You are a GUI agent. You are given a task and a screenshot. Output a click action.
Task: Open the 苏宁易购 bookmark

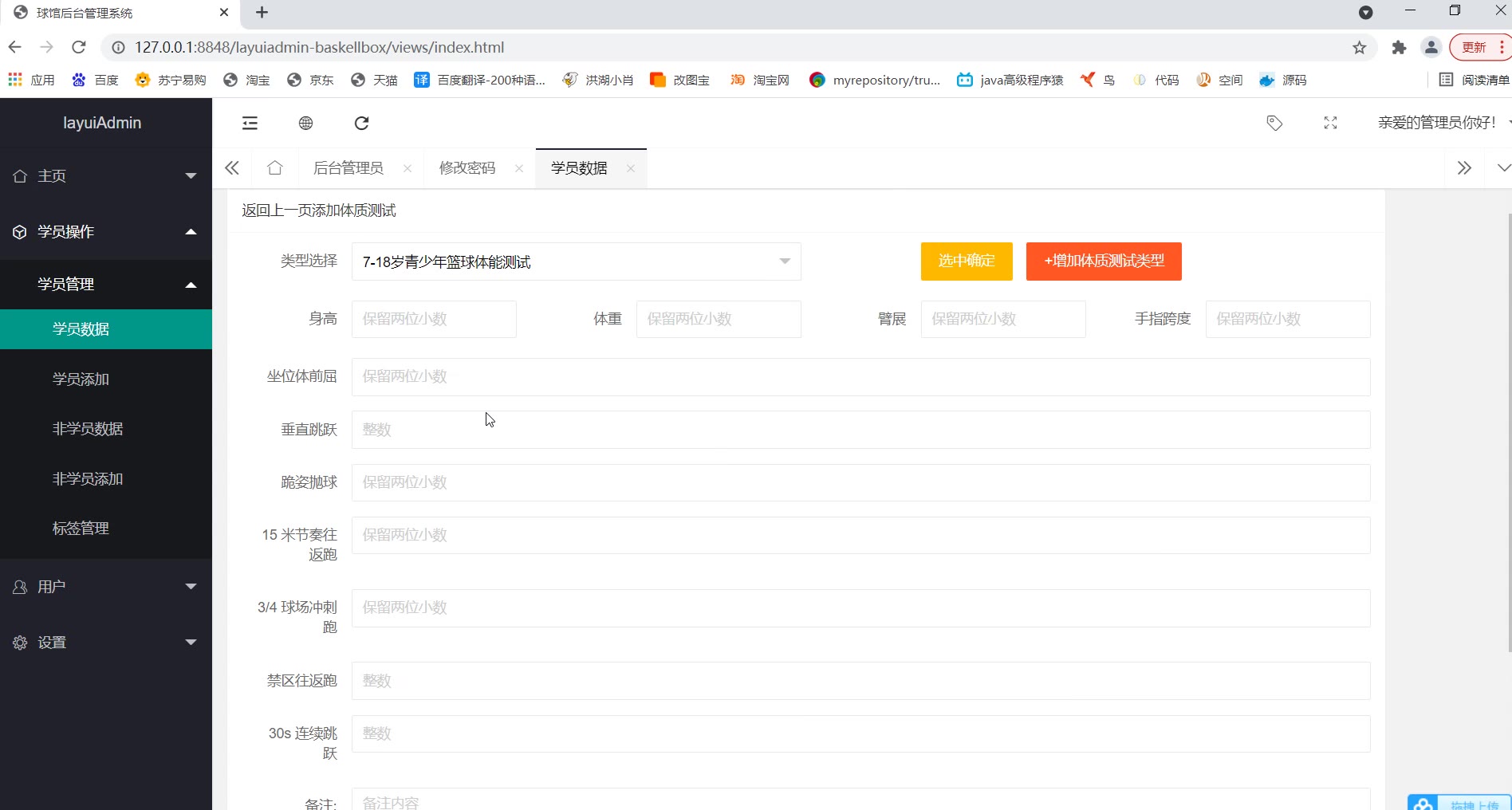(x=171, y=80)
